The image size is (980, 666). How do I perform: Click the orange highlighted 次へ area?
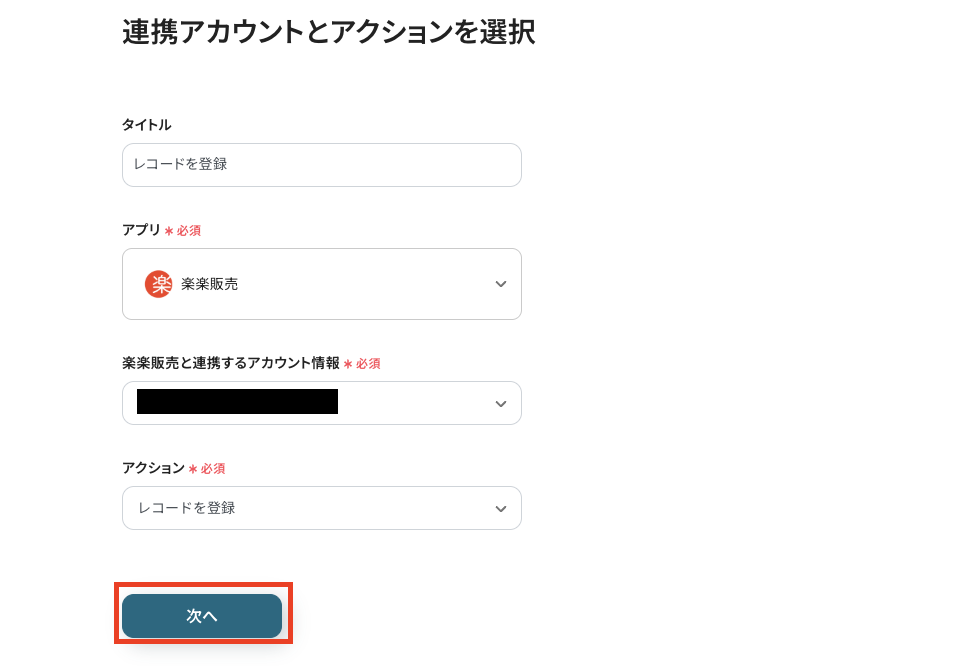click(x=202, y=616)
